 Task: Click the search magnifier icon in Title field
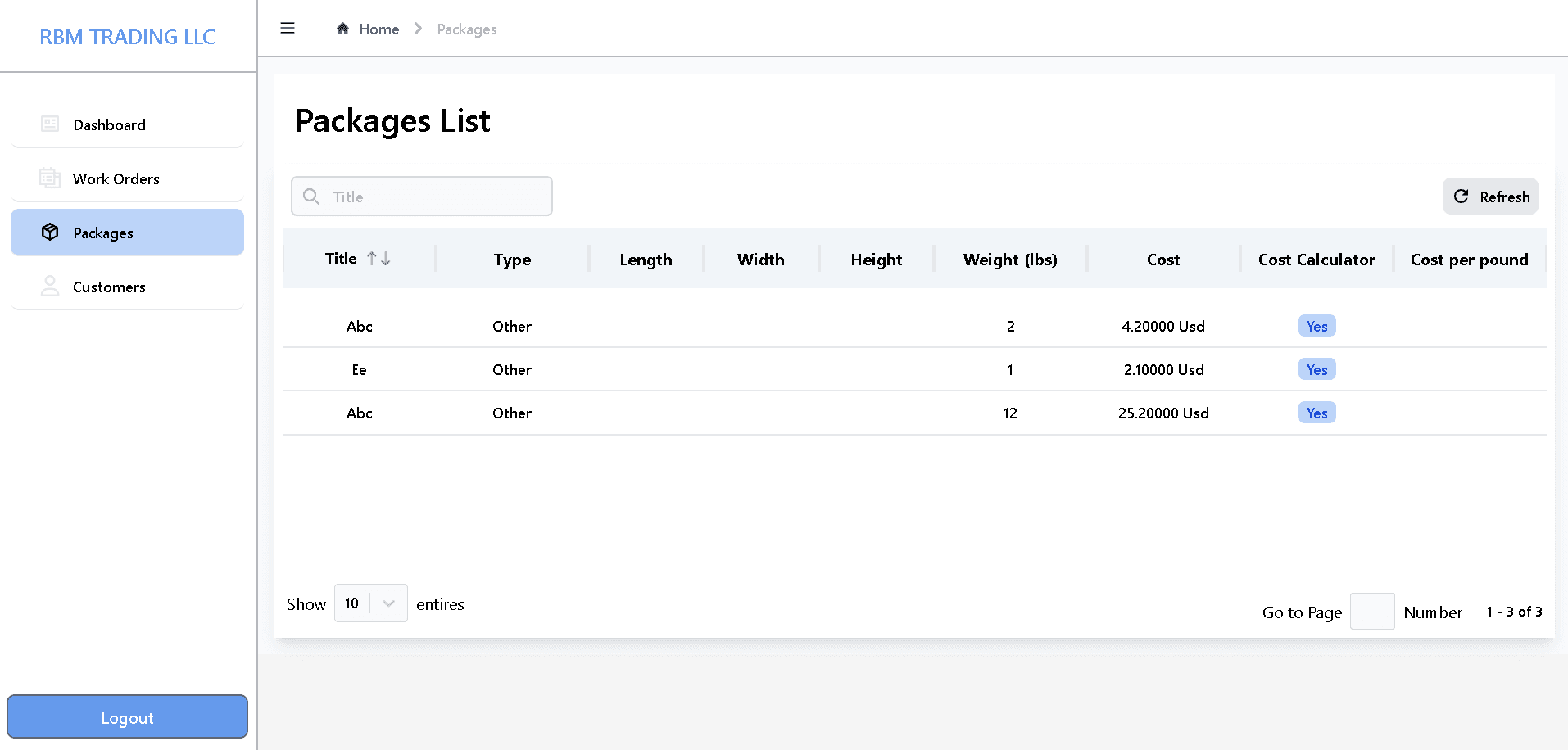(x=311, y=197)
